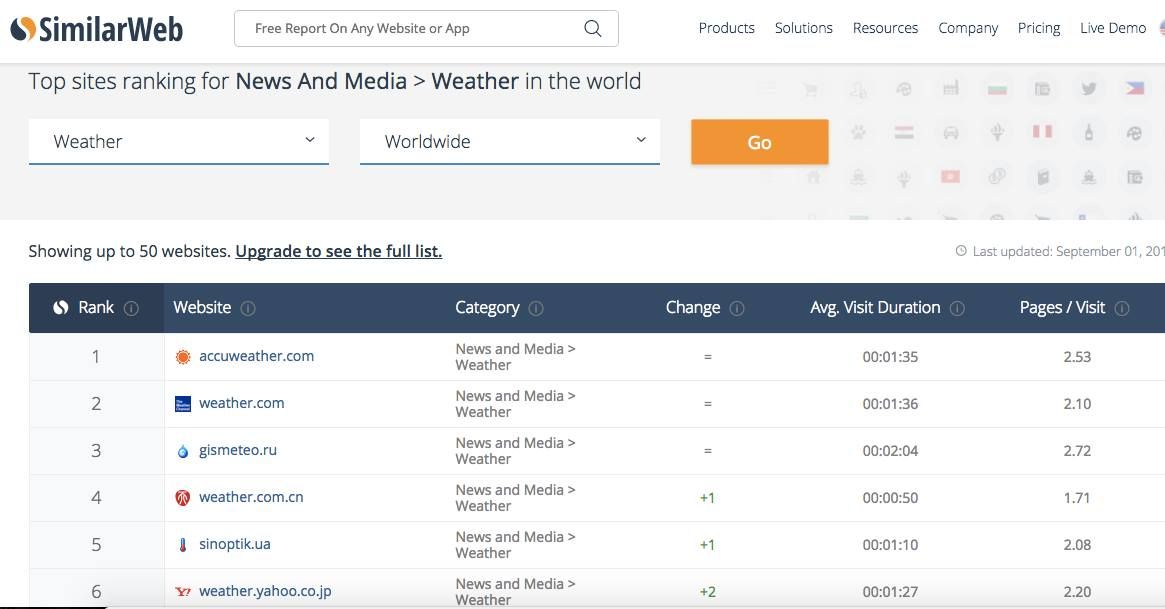
Task: Click the 00:00:50 duration value
Action: 890,498
